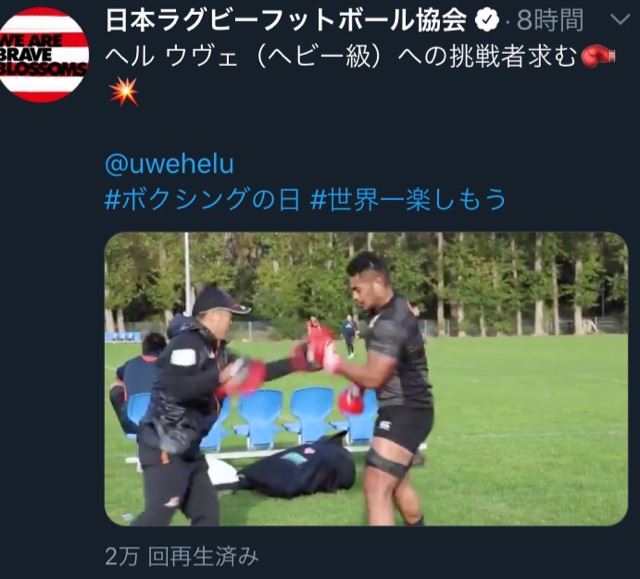Open the #世界一楽しもう hashtag

(x=408, y=200)
